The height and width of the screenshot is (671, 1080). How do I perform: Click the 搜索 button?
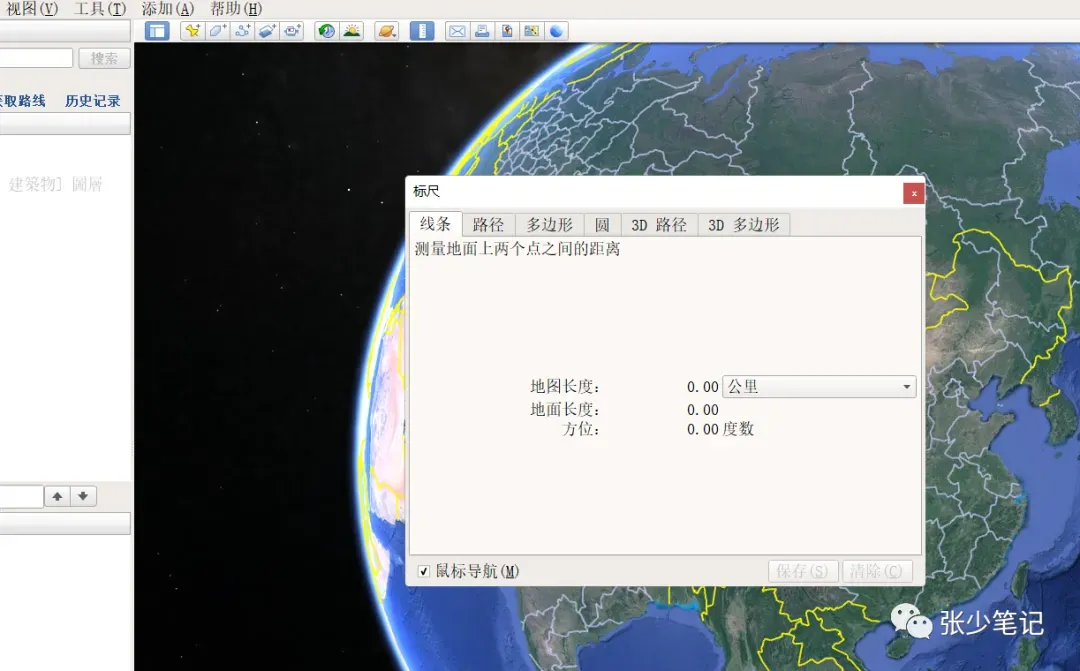point(104,59)
